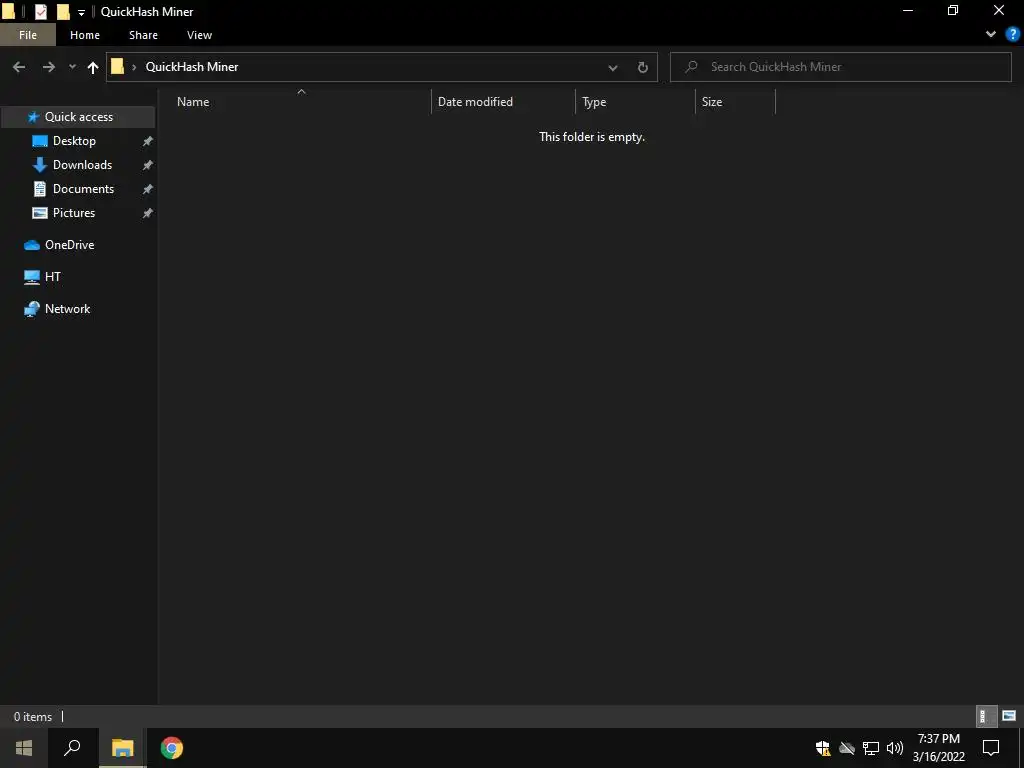Open the Action Center notifications icon
1024x768 pixels.
tap(991, 748)
